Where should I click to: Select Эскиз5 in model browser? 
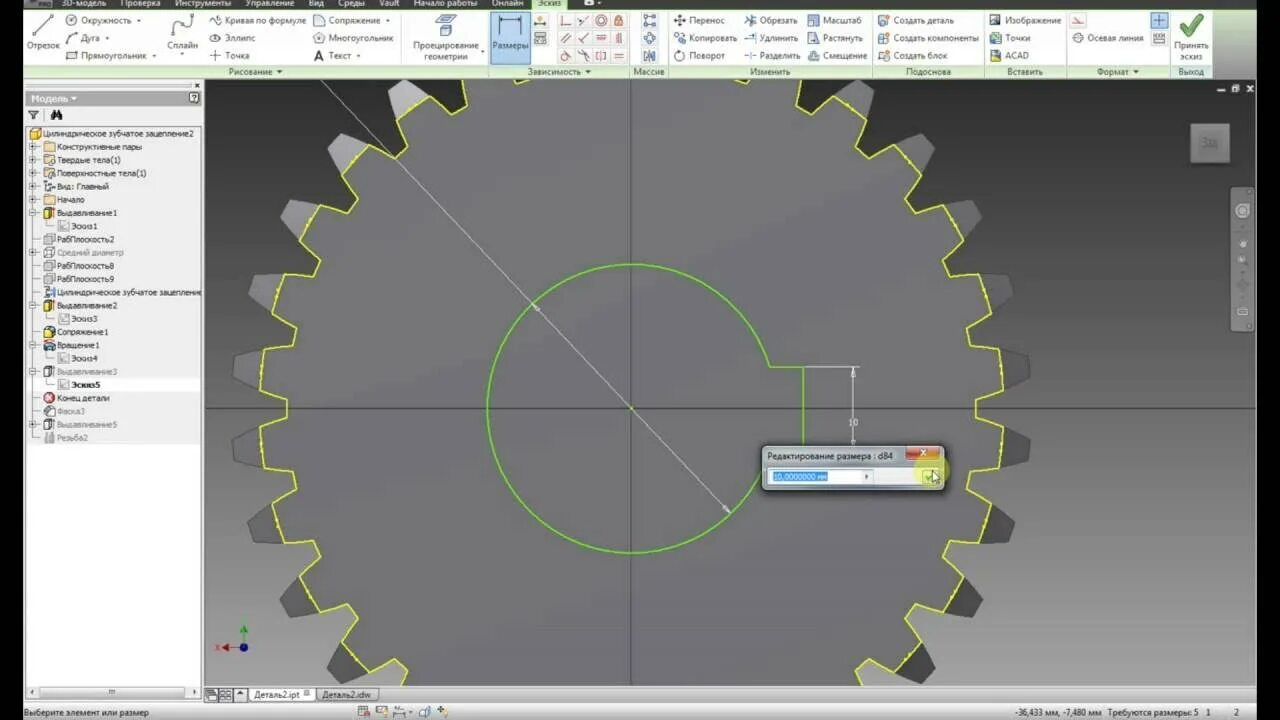[x=85, y=385]
